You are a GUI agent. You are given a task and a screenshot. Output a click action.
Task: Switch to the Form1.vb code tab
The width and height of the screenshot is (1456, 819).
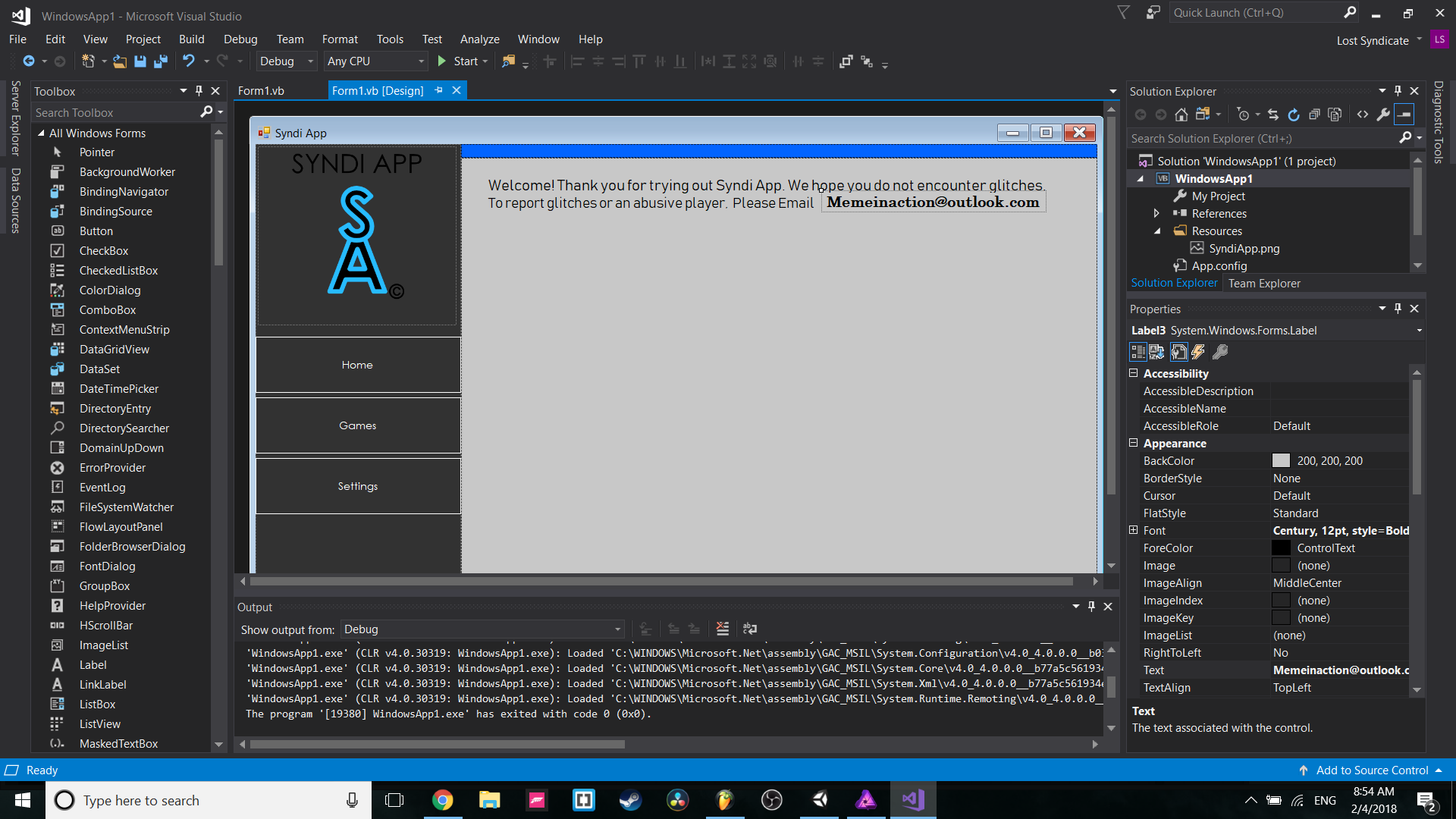261,91
